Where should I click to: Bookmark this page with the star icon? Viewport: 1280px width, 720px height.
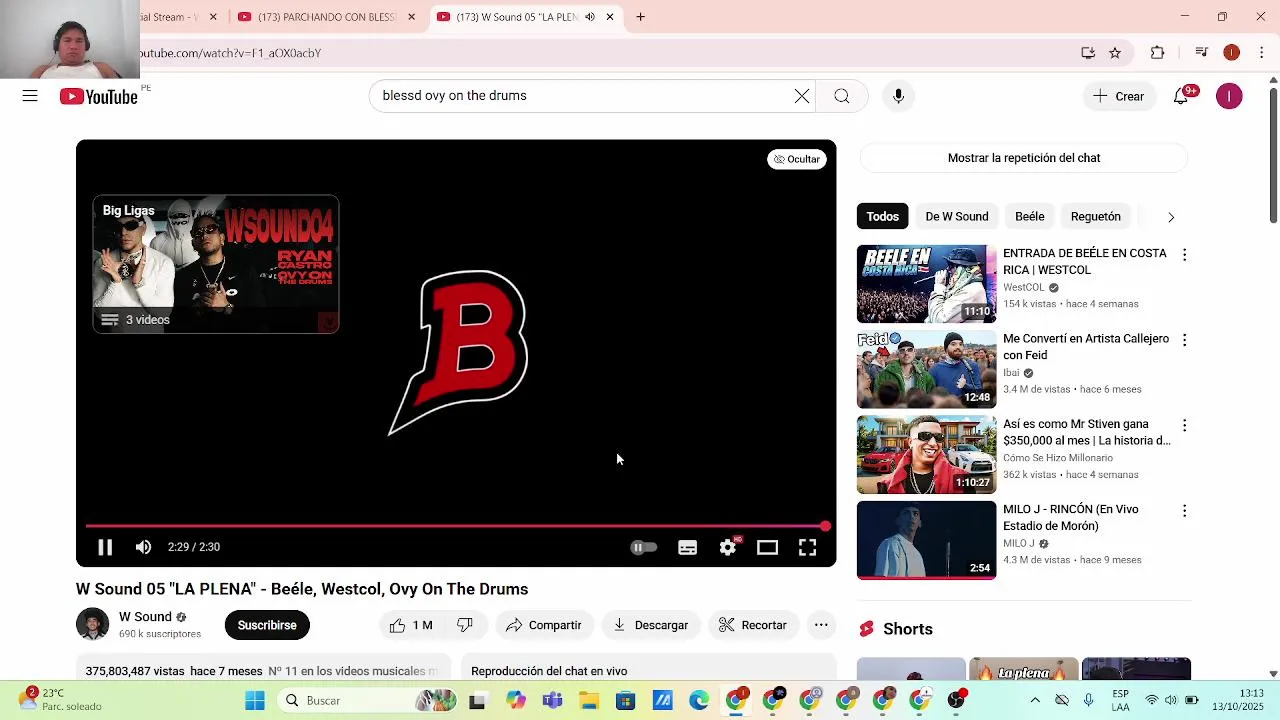[x=1115, y=53]
